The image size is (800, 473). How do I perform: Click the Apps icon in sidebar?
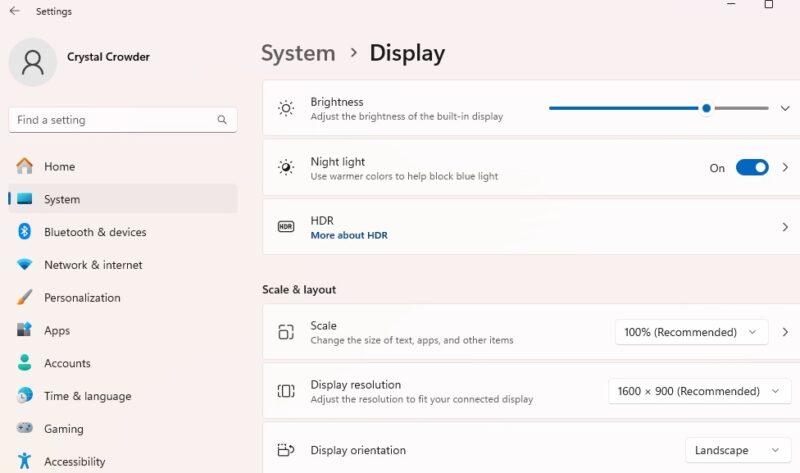[24, 330]
